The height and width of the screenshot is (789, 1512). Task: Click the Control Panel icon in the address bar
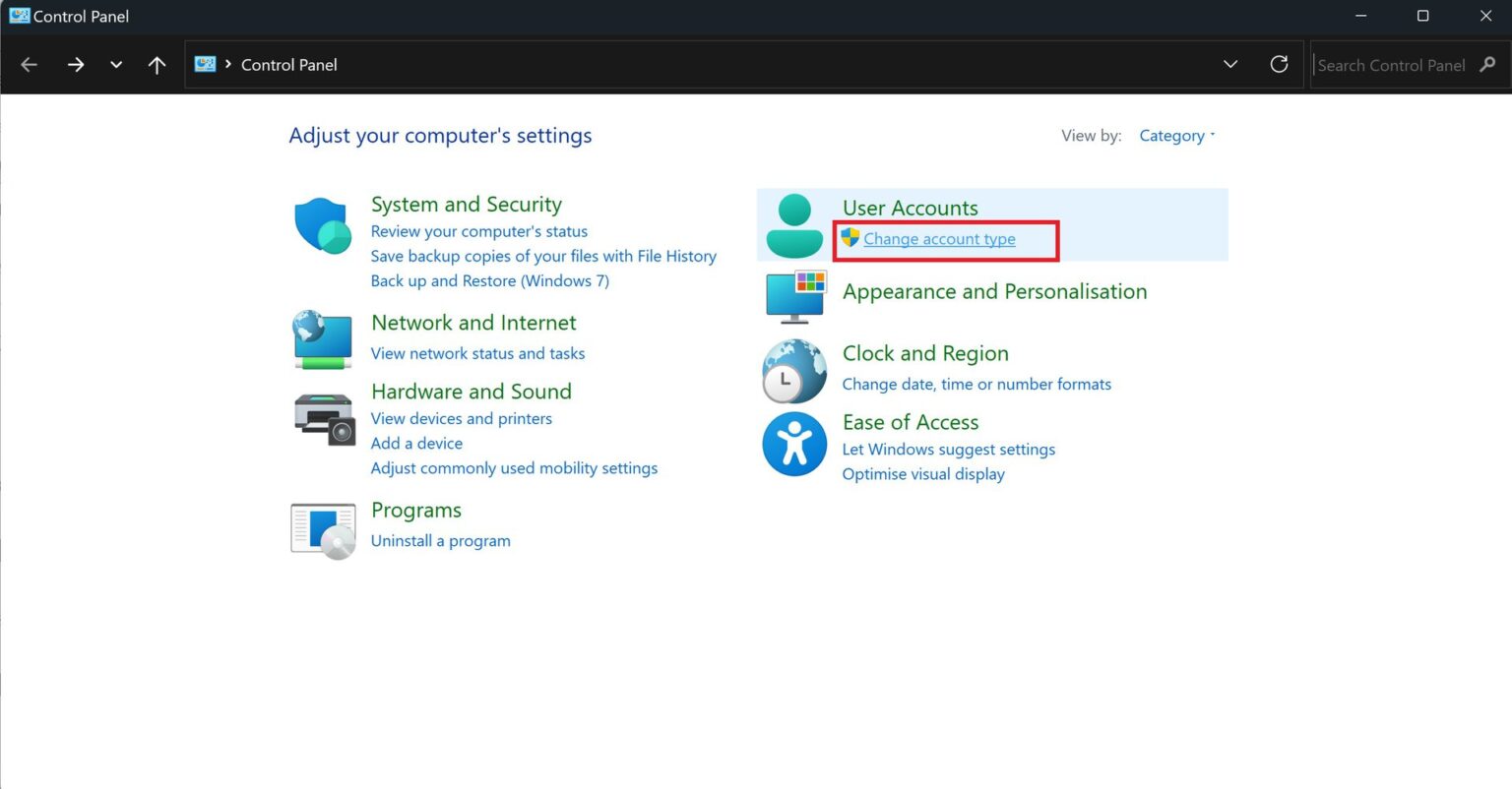coord(205,63)
